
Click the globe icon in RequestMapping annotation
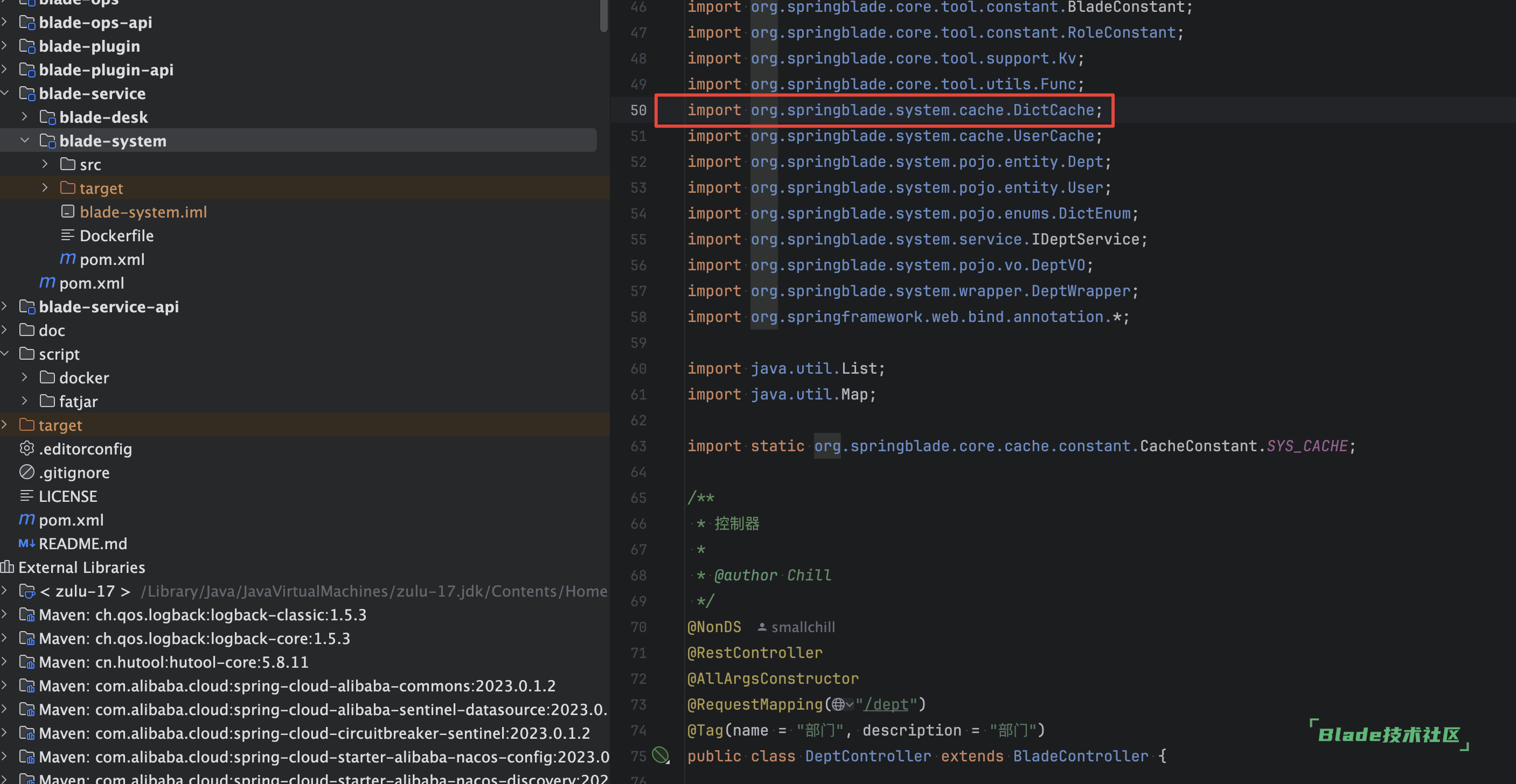point(838,705)
